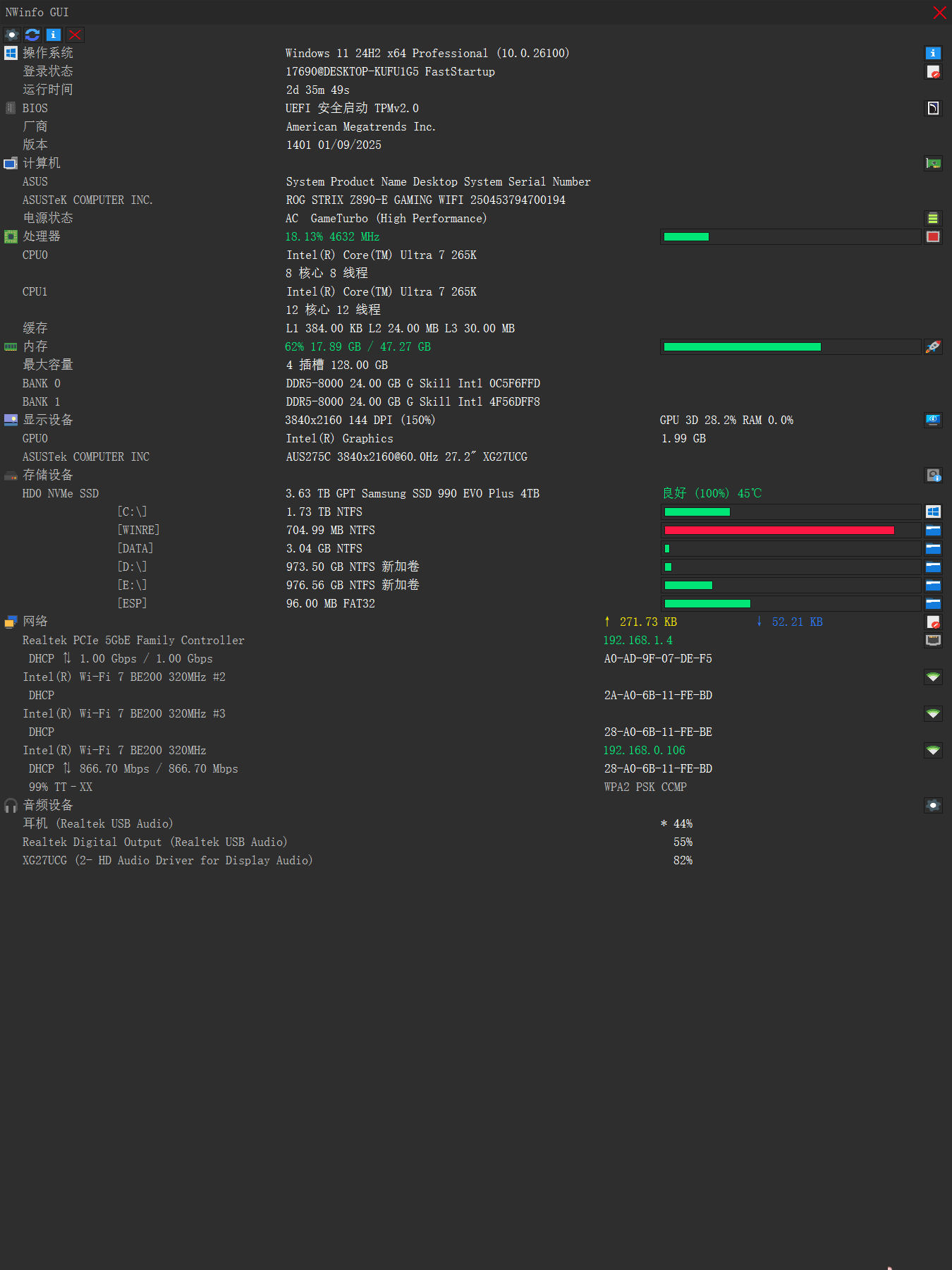952x1270 pixels.
Task: Click the Wi-Fi icon for the BE200 320MHz adapter at 192.168.0.106
Action: coord(933,750)
